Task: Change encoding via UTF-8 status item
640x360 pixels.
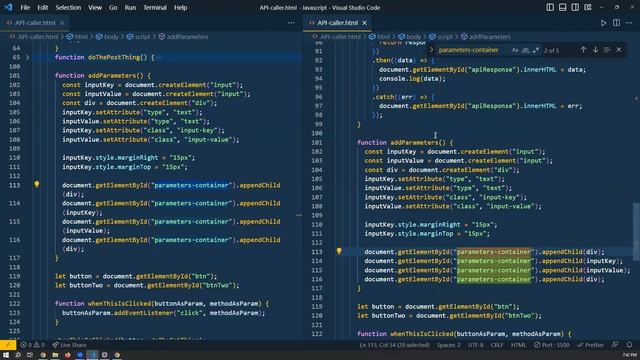Action: (476, 345)
